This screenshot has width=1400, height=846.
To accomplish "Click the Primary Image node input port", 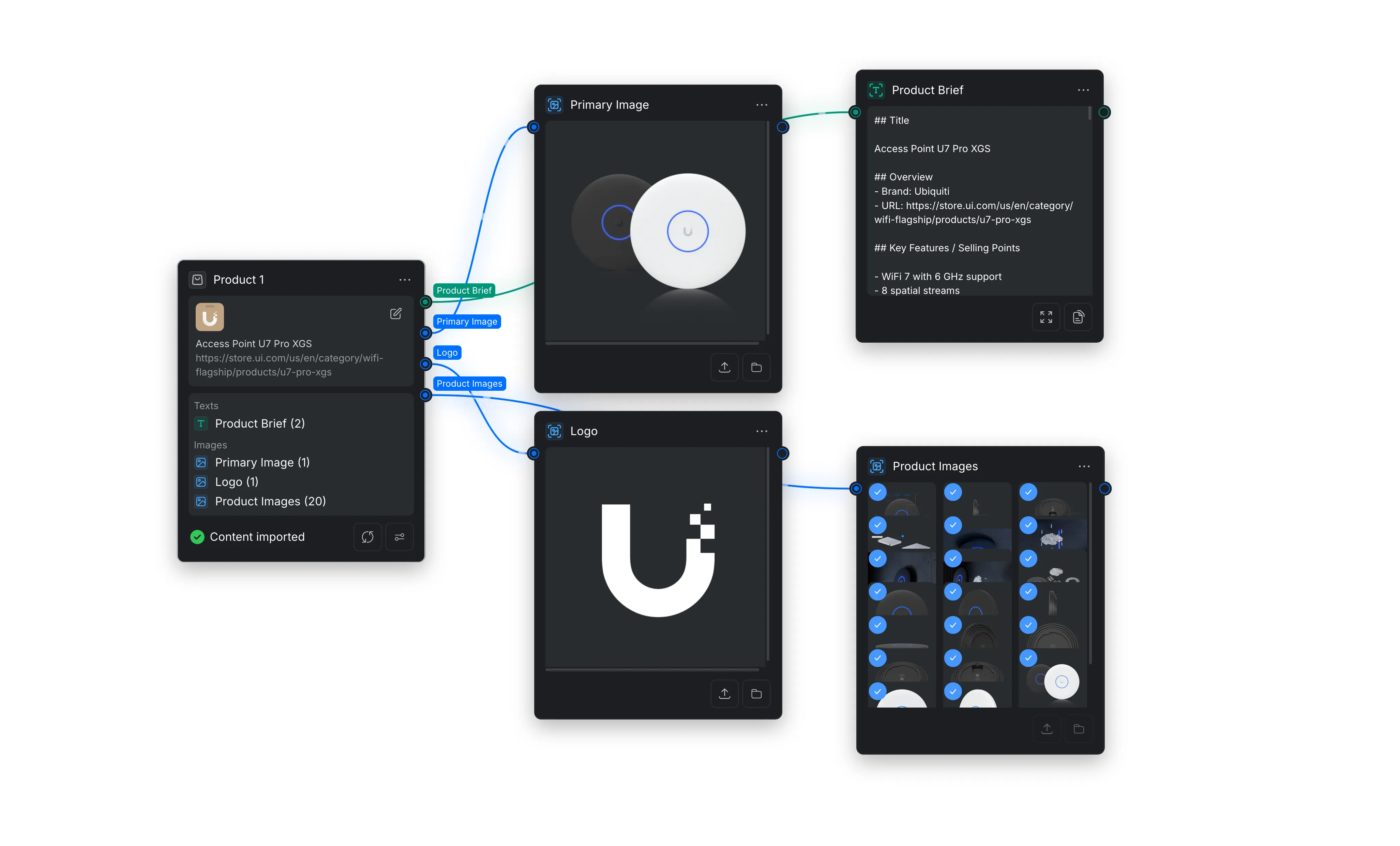I will coord(533,127).
